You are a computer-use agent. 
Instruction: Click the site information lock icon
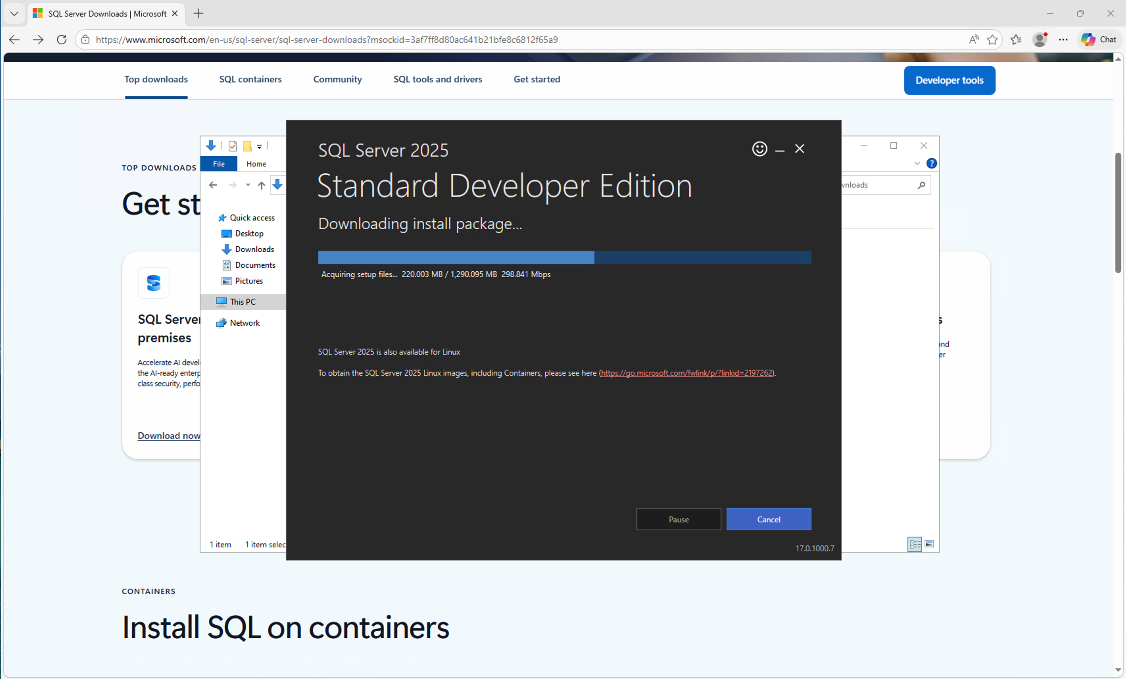coord(85,39)
